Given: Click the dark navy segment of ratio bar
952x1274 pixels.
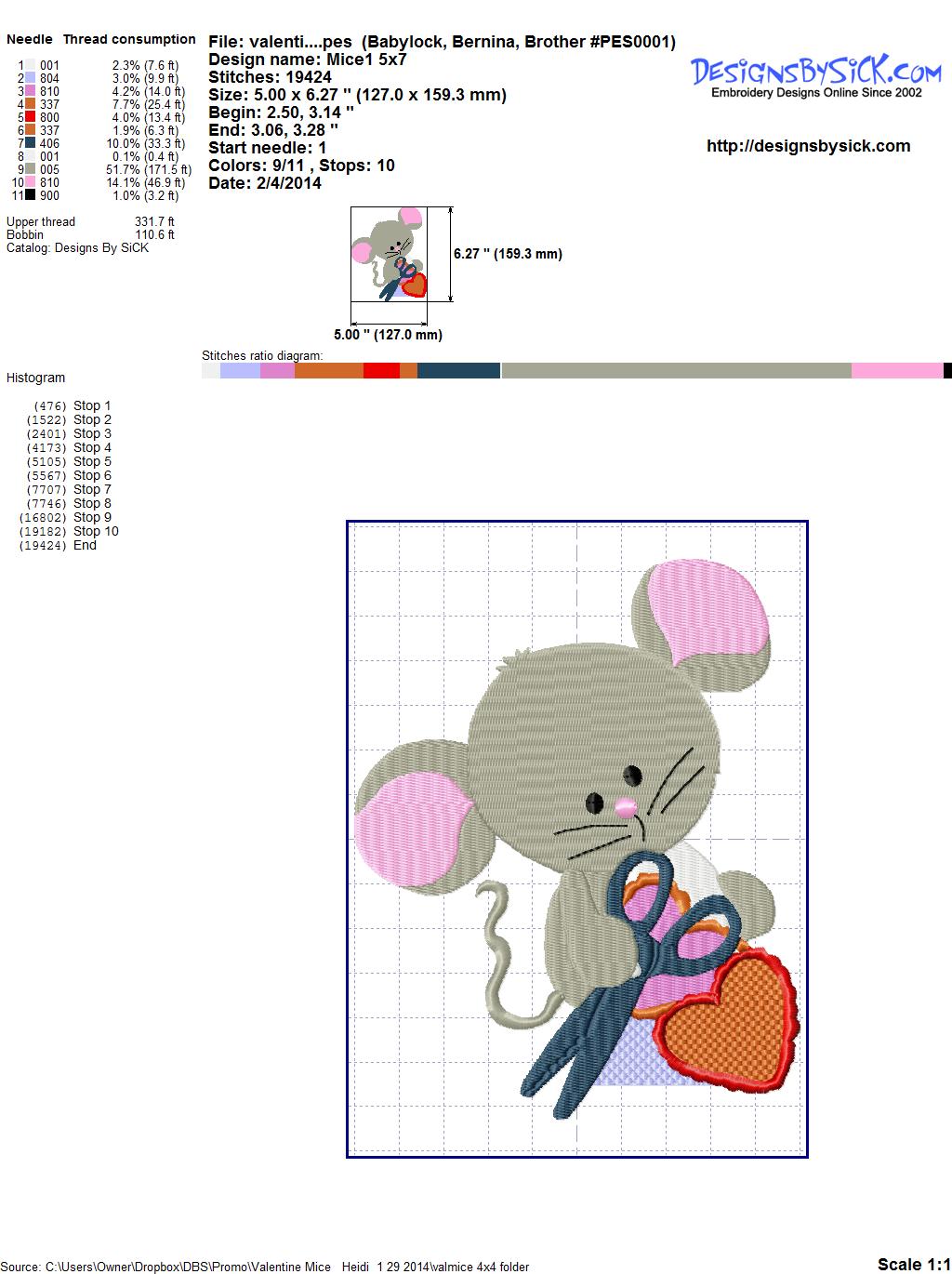Looking at the screenshot, I should pos(458,371).
